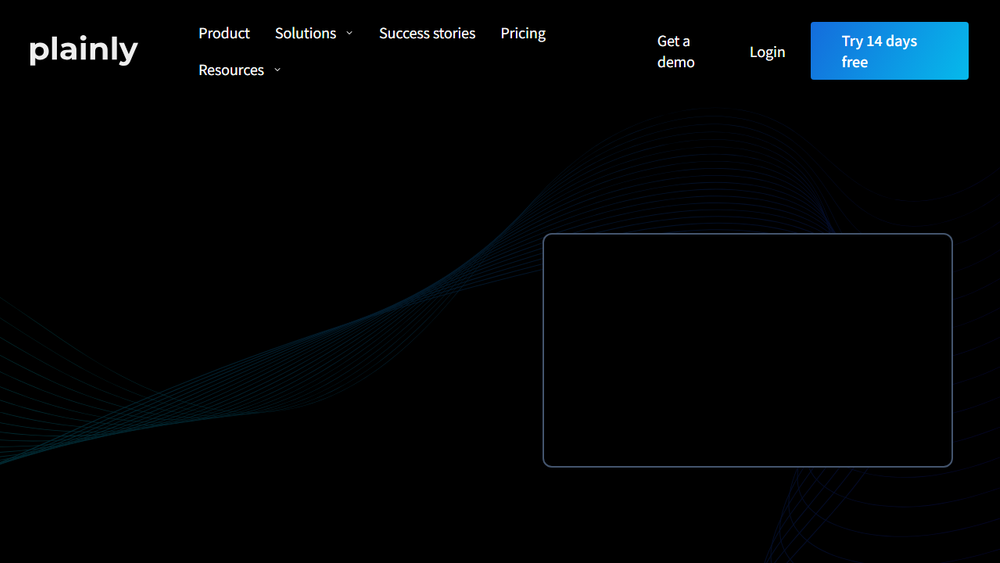Expand the Solutions dropdown chevron
Viewport: 1000px width, 563px height.
tap(349, 33)
